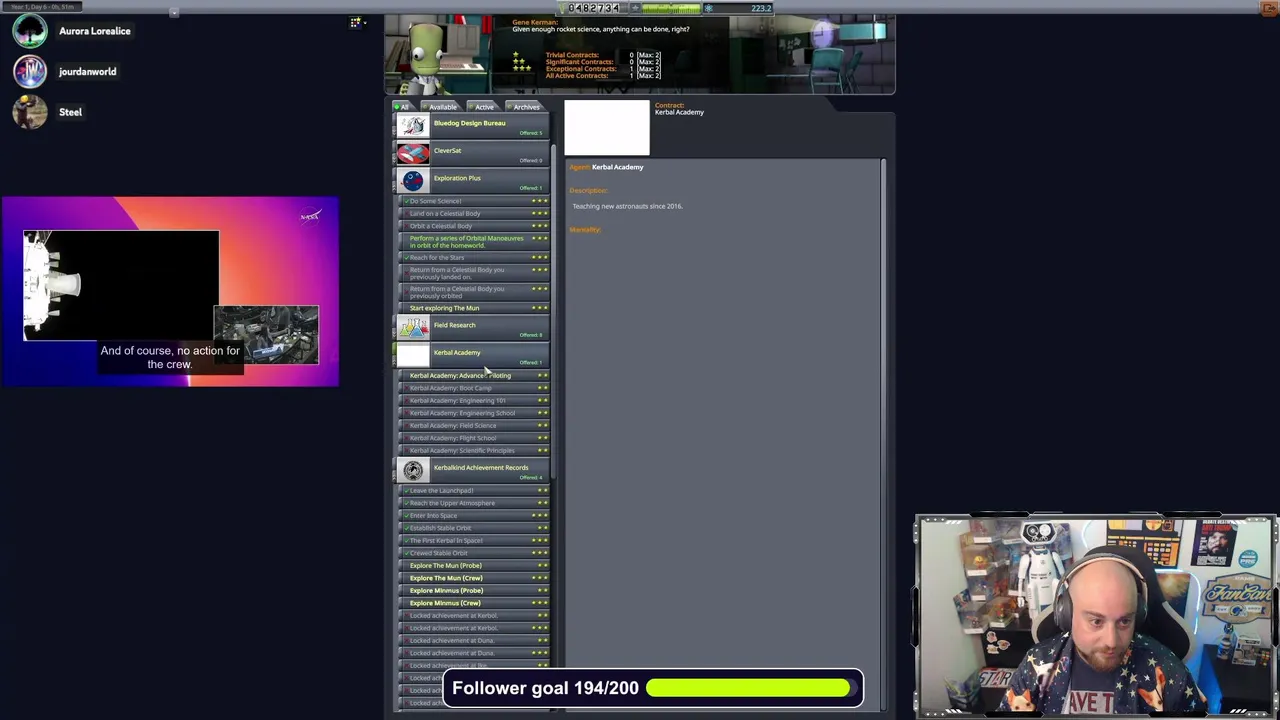Click 'Teaching new astronauts since 2016.' description

pos(627,206)
